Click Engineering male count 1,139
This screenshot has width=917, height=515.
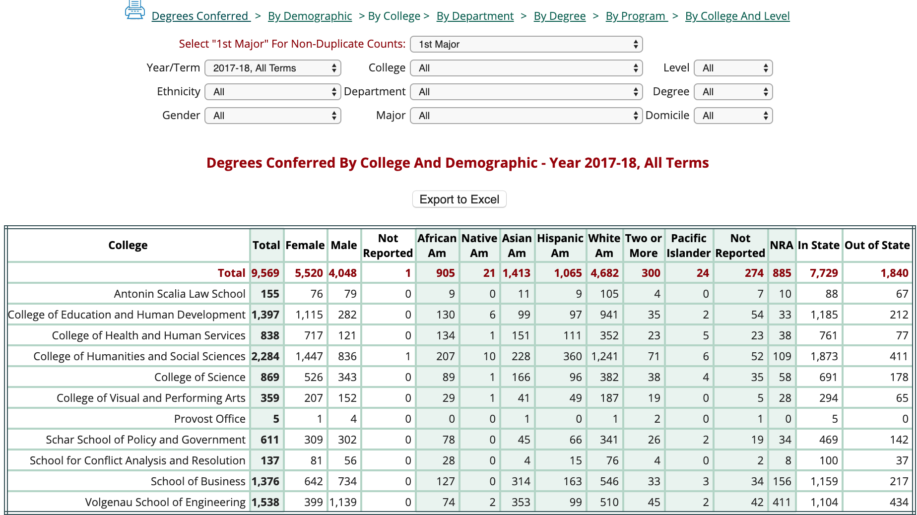[x=343, y=502]
